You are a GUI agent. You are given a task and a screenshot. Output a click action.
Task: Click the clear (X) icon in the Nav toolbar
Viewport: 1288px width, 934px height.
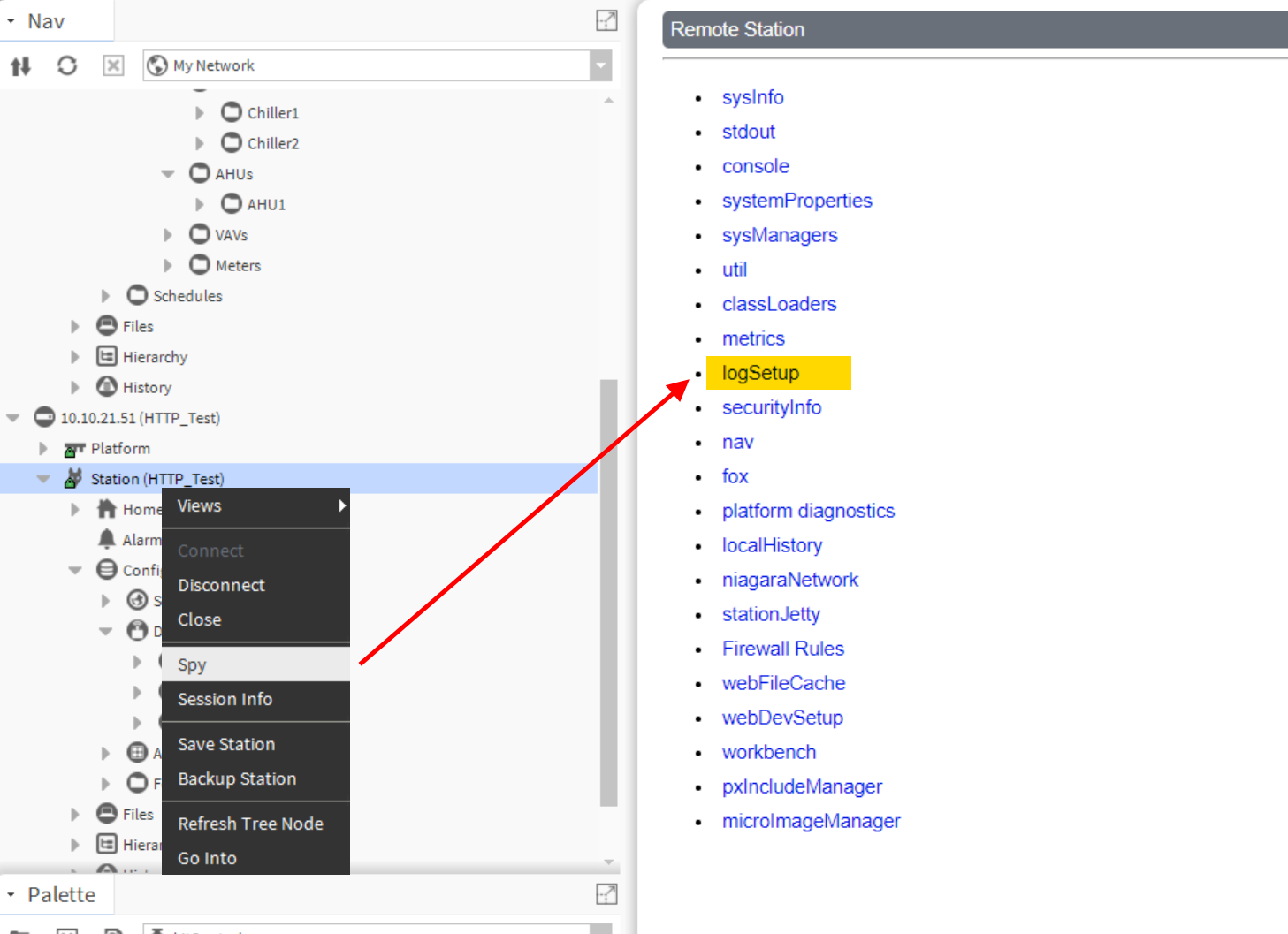[113, 65]
